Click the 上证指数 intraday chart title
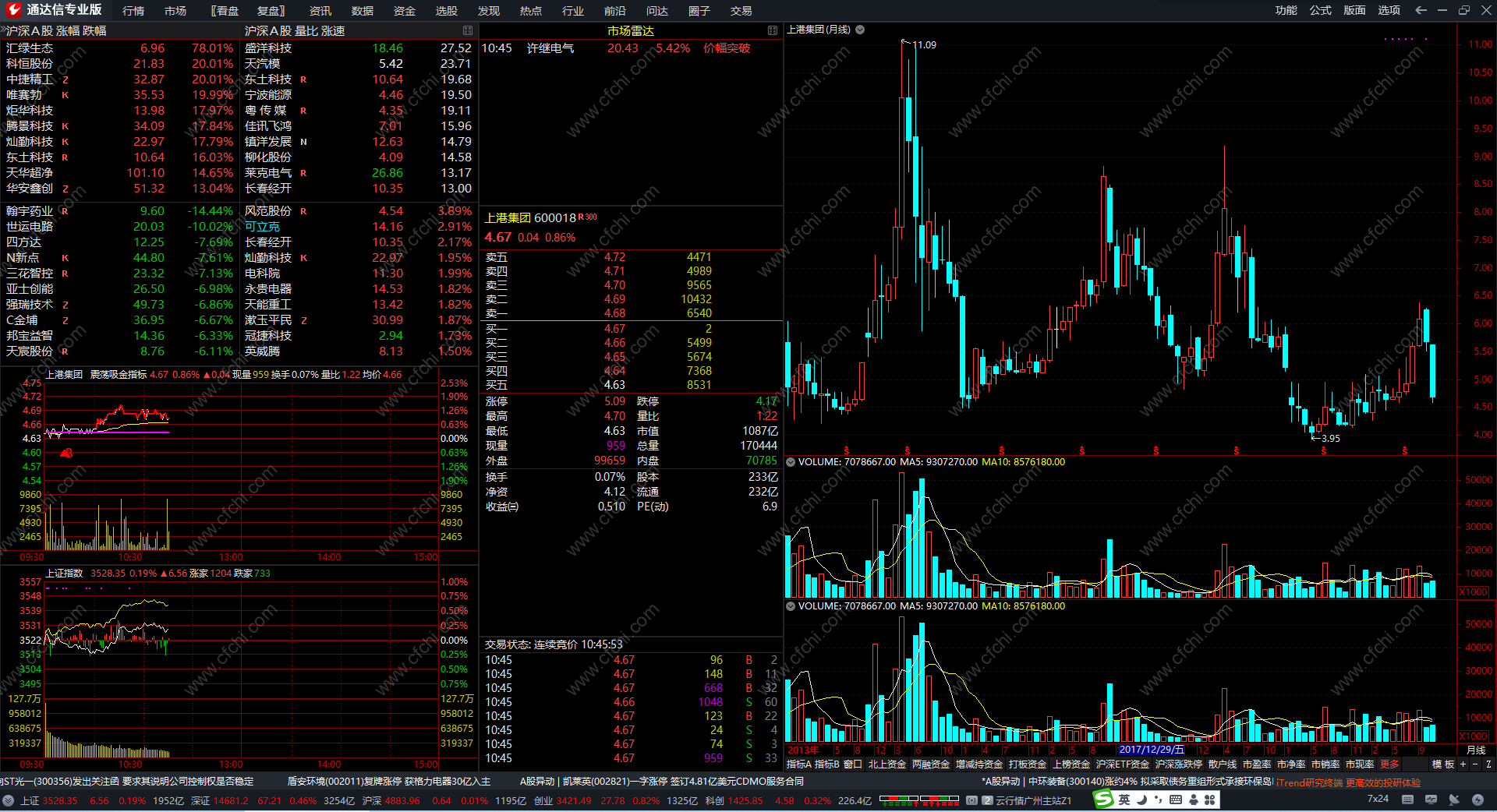Image resolution: width=1497 pixels, height=812 pixels. (x=64, y=574)
